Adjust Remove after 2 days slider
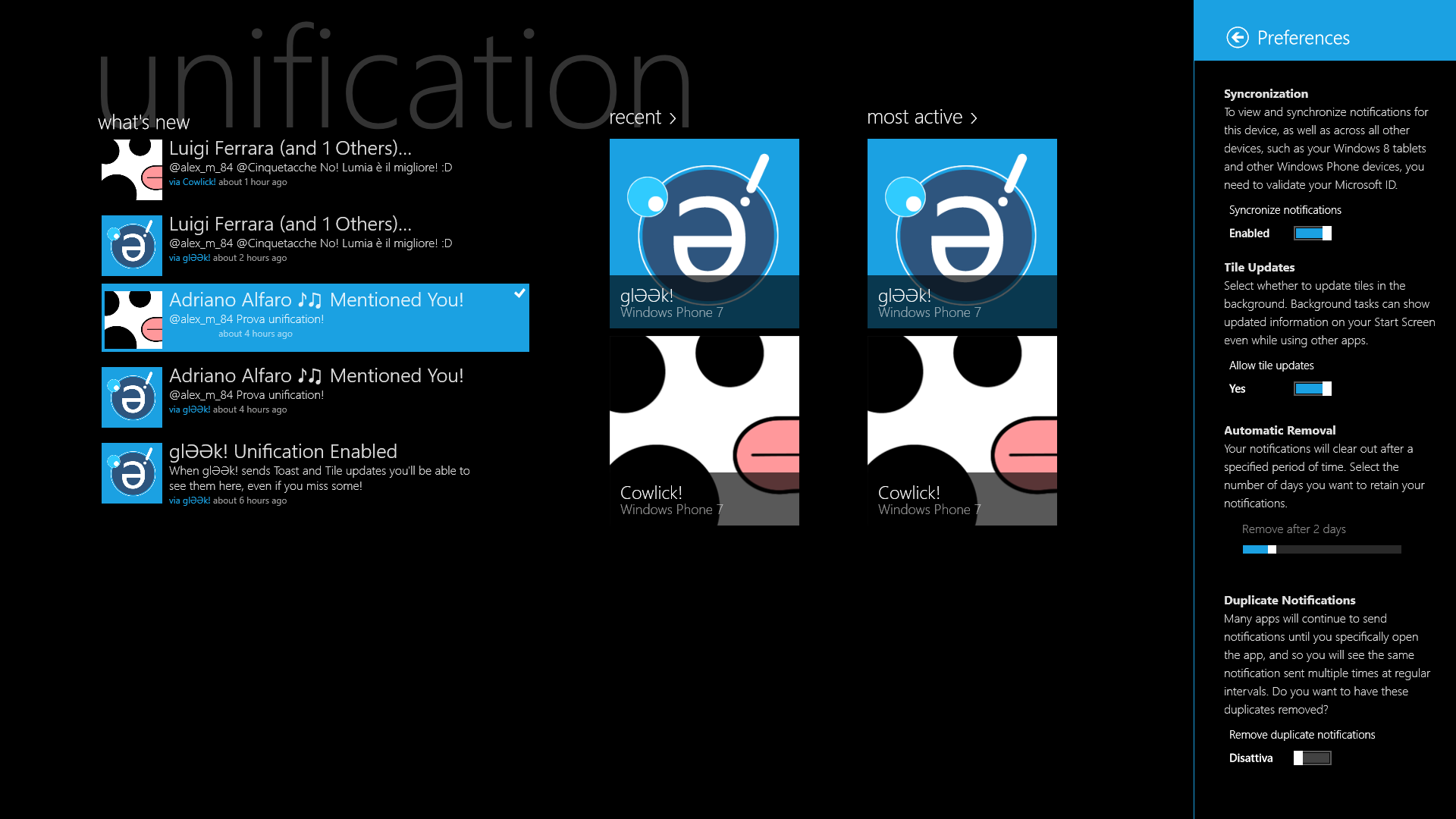 click(x=1322, y=550)
